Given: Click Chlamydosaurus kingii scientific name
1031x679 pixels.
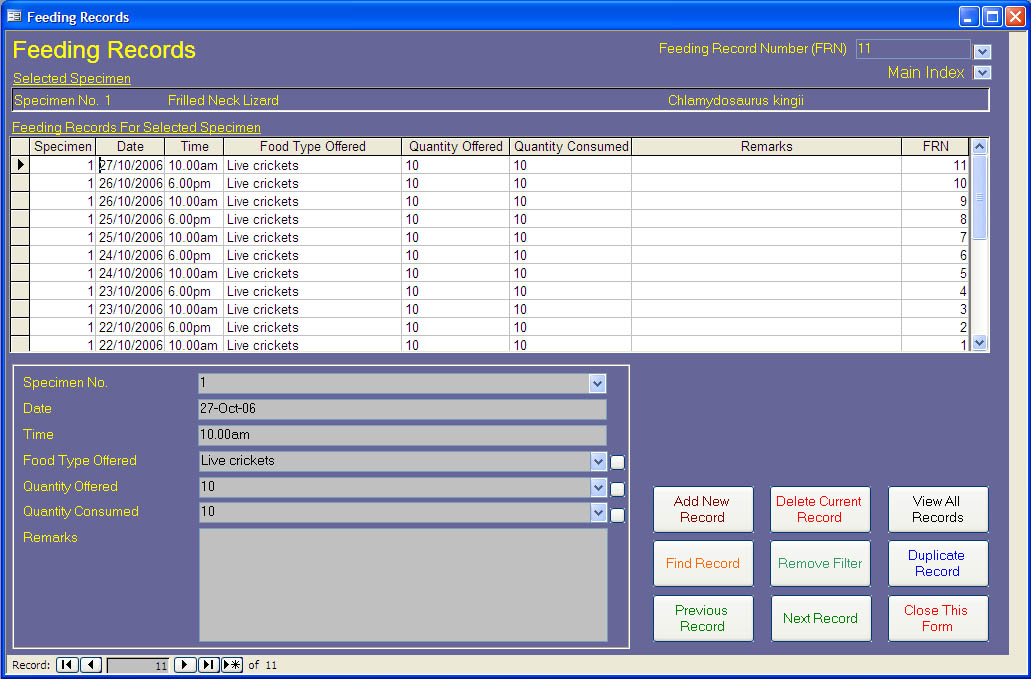Looking at the screenshot, I should point(736,101).
